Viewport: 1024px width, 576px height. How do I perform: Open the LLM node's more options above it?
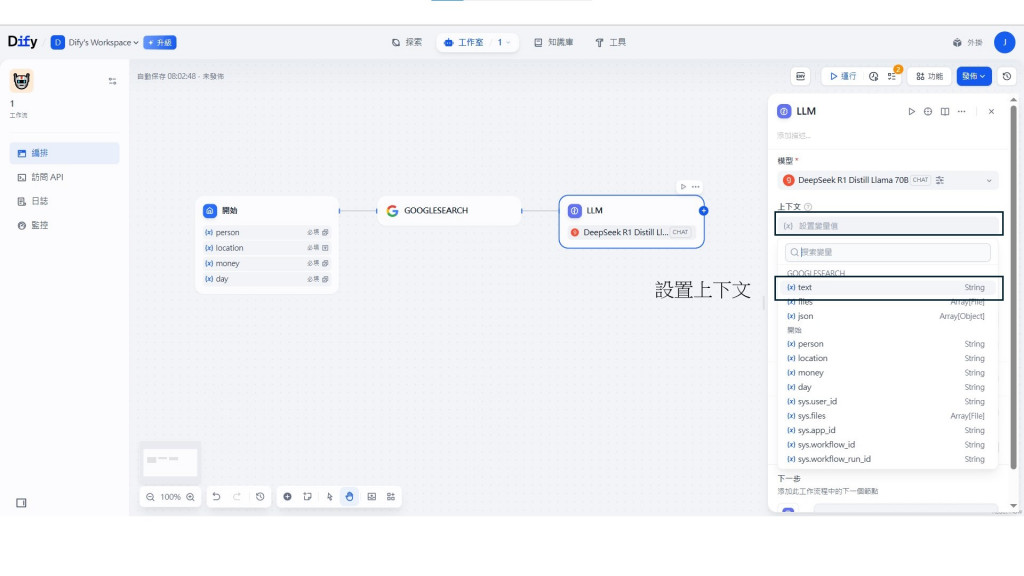coord(696,187)
